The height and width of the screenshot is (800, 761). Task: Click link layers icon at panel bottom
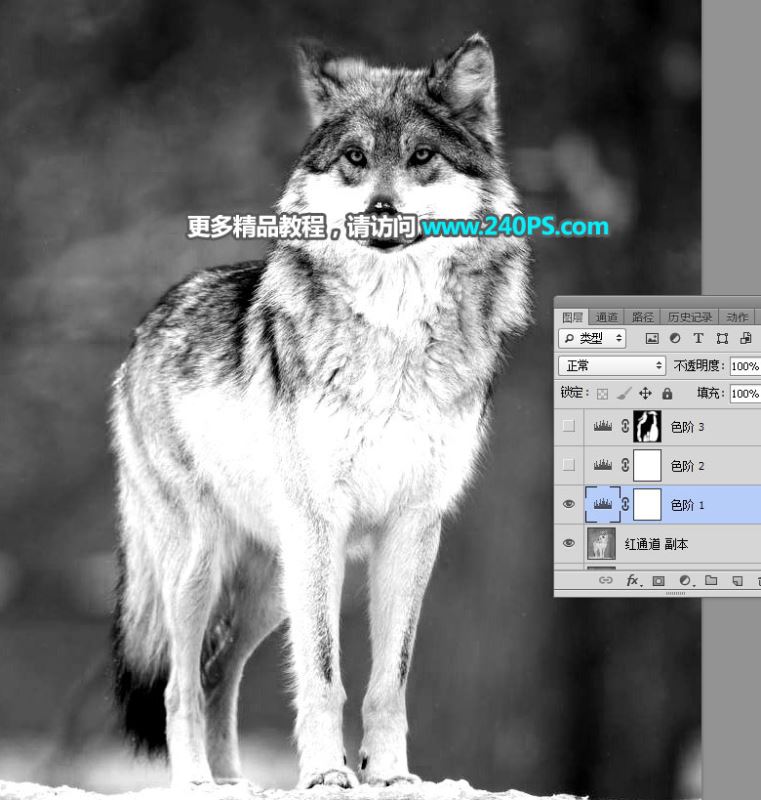[x=605, y=580]
